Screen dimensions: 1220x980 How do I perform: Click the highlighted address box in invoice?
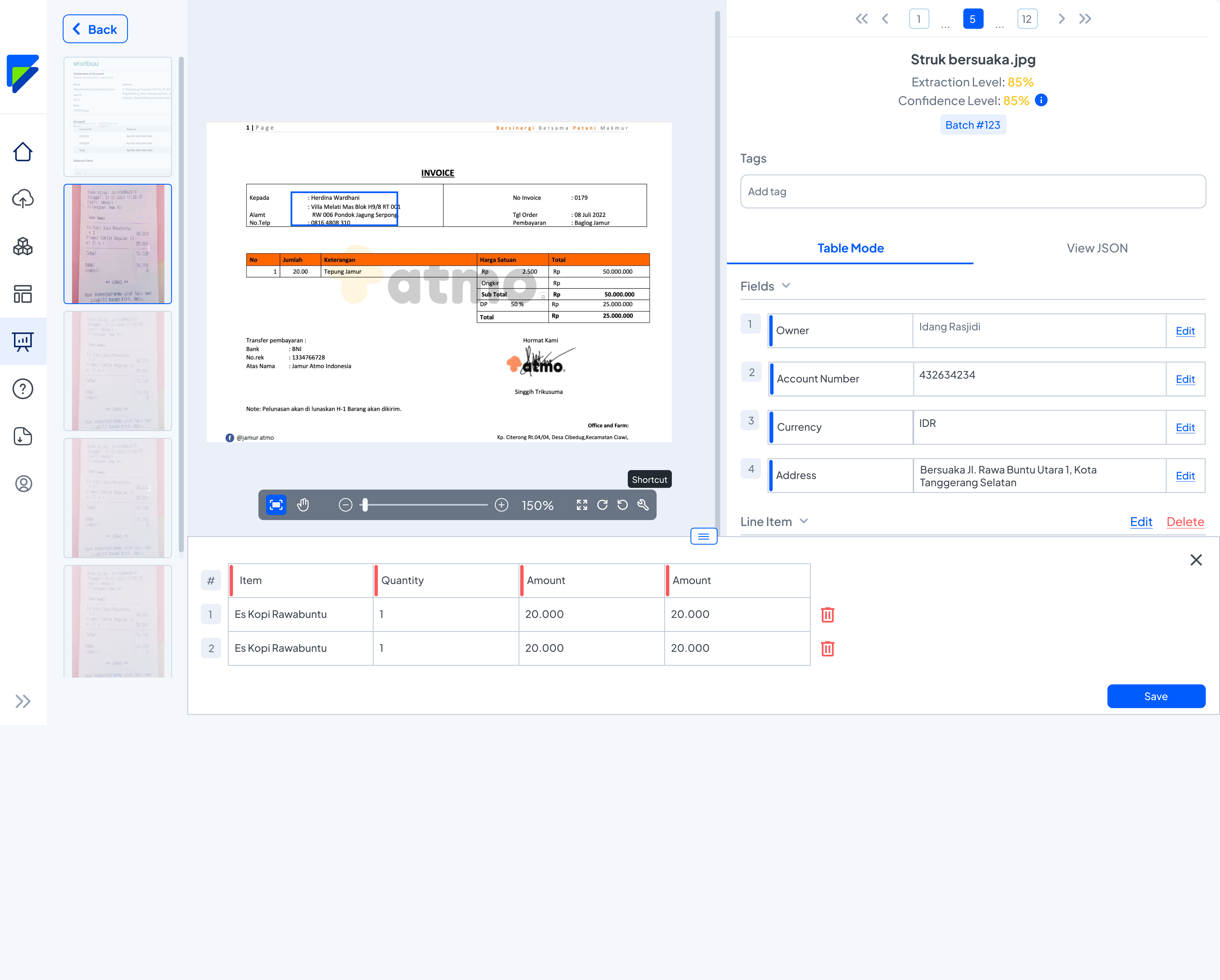tap(344, 209)
